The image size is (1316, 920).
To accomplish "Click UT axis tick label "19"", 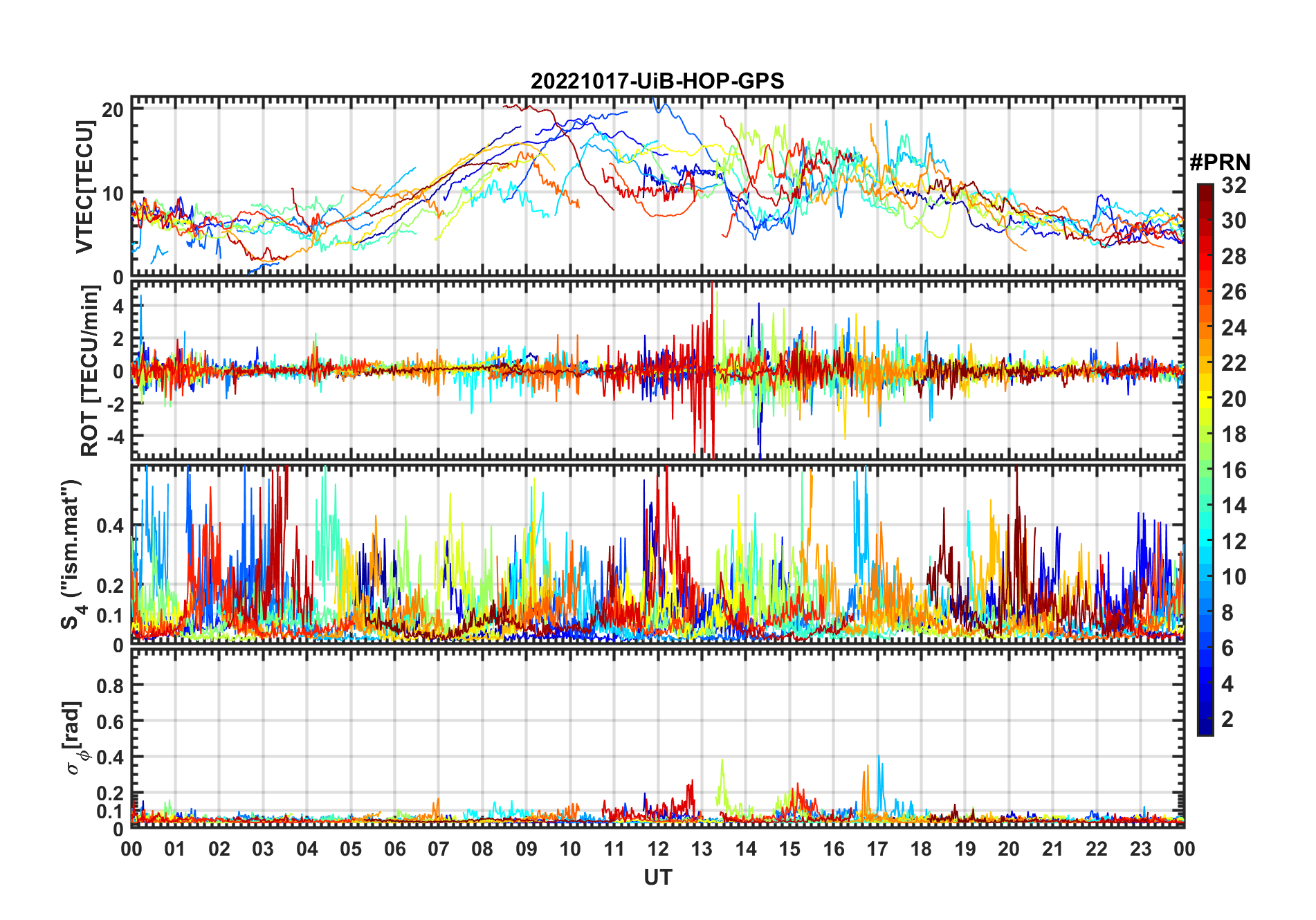I will pyautogui.click(x=965, y=849).
